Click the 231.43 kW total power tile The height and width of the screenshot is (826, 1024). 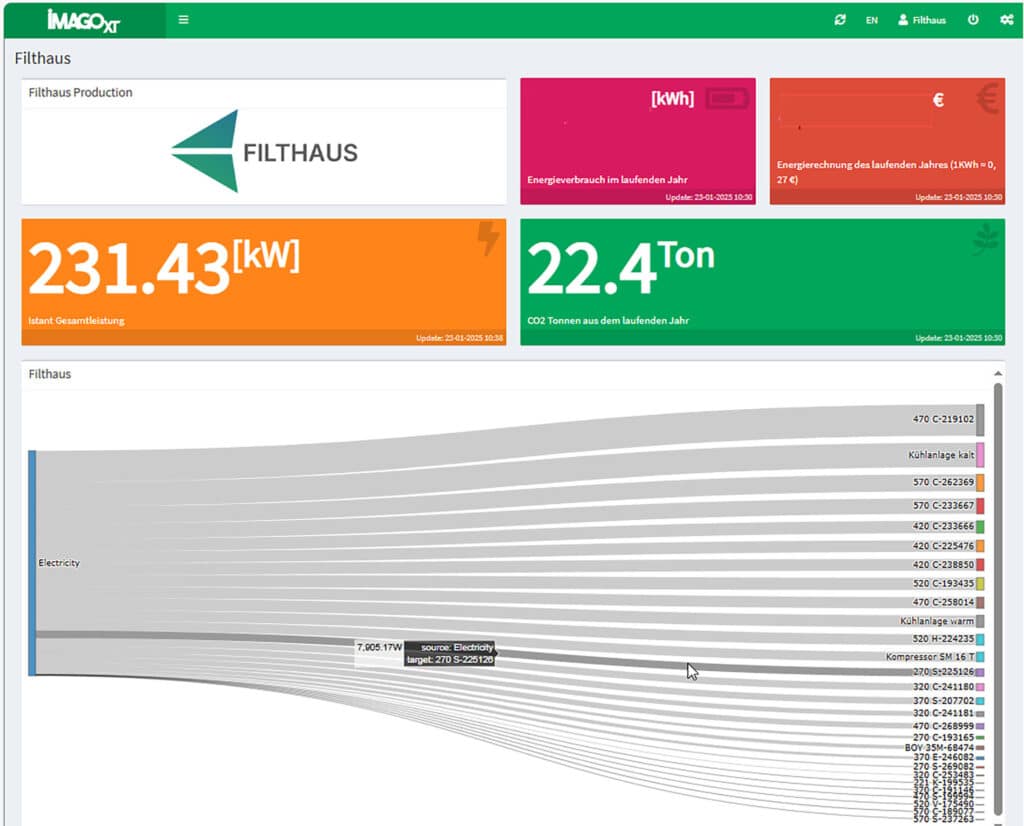click(264, 282)
